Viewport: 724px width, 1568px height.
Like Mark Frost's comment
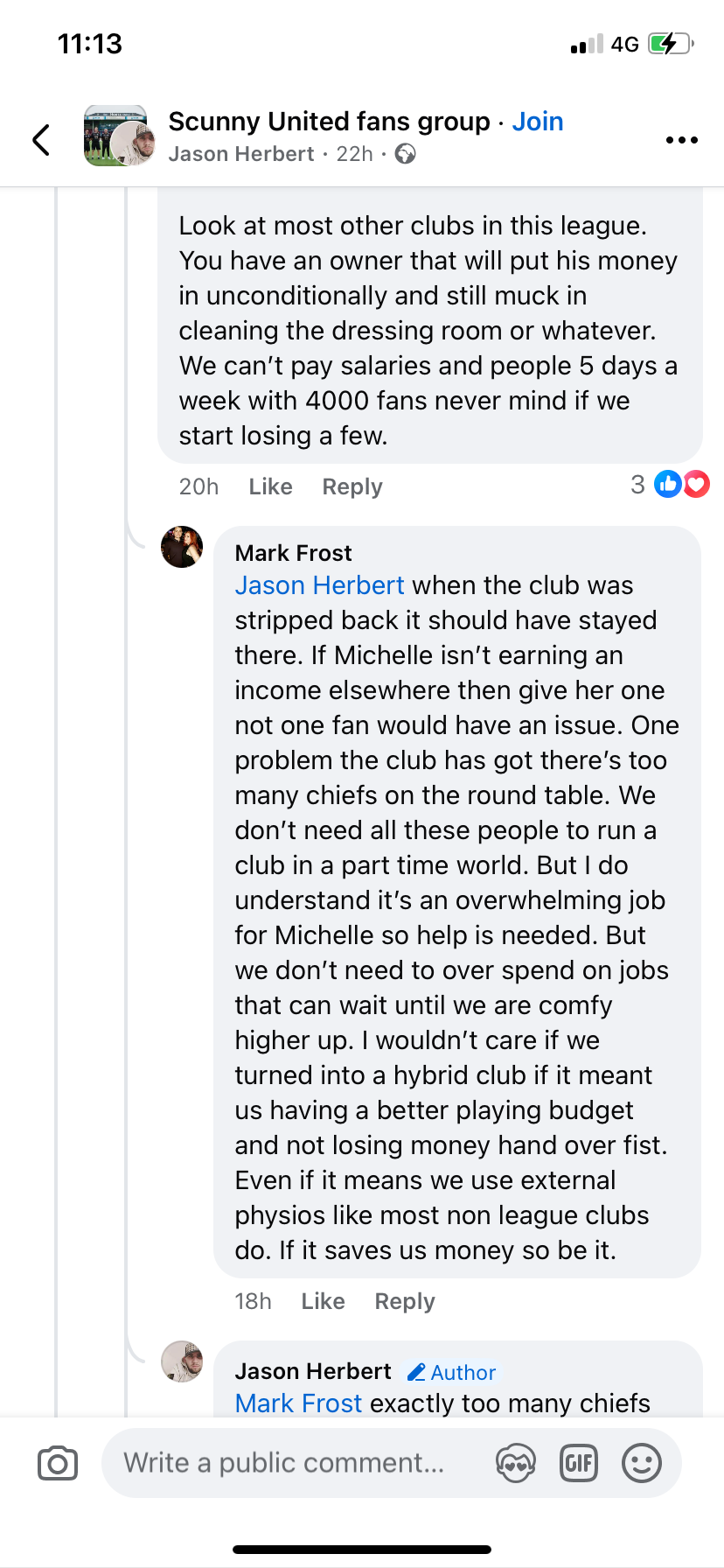(x=323, y=1301)
